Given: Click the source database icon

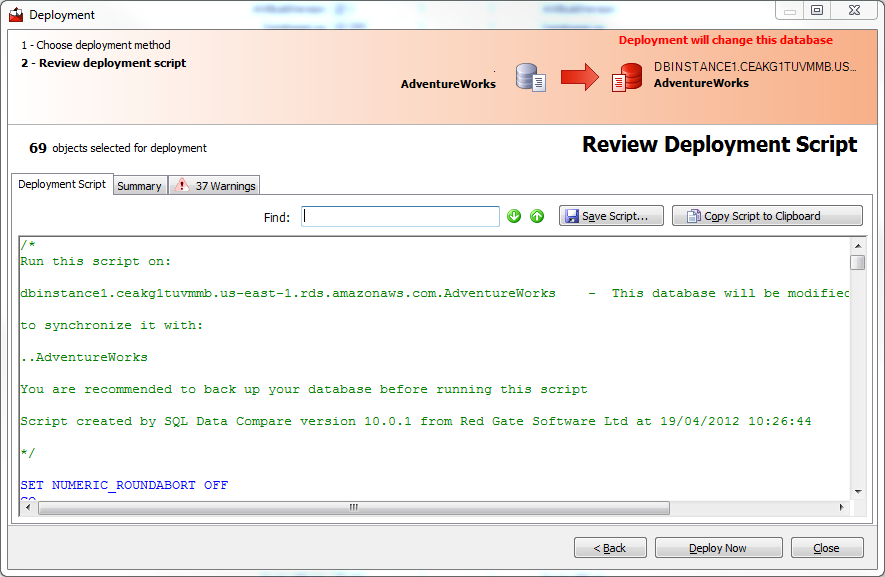Looking at the screenshot, I should point(531,77).
